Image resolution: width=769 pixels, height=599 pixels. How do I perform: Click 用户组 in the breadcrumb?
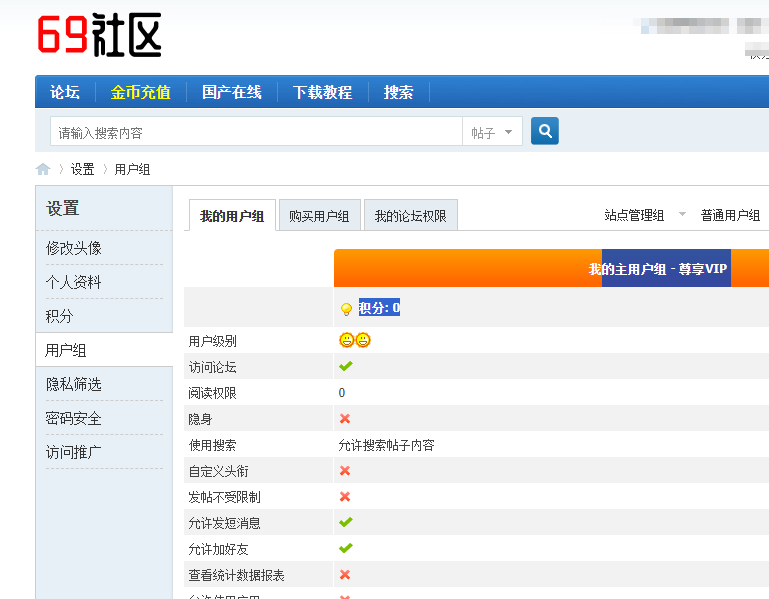[132, 169]
